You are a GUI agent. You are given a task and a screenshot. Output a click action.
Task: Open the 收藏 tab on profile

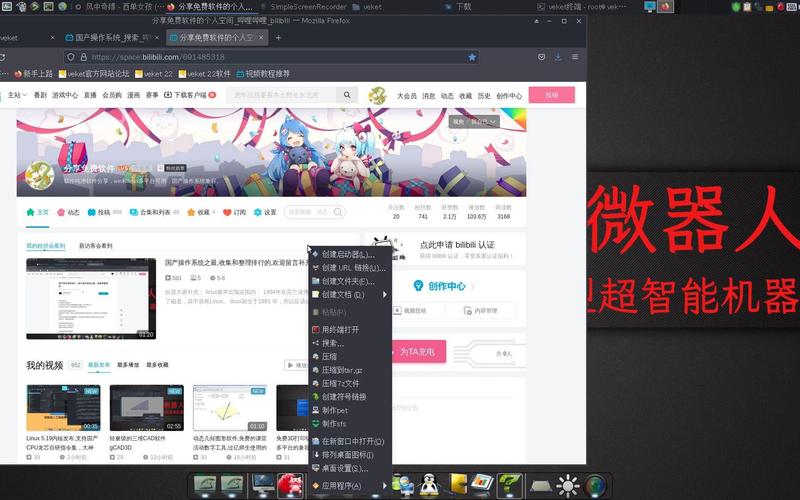tap(202, 212)
